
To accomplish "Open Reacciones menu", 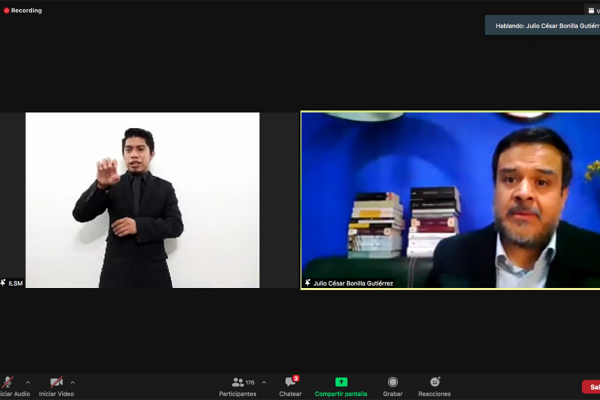I will [435, 387].
